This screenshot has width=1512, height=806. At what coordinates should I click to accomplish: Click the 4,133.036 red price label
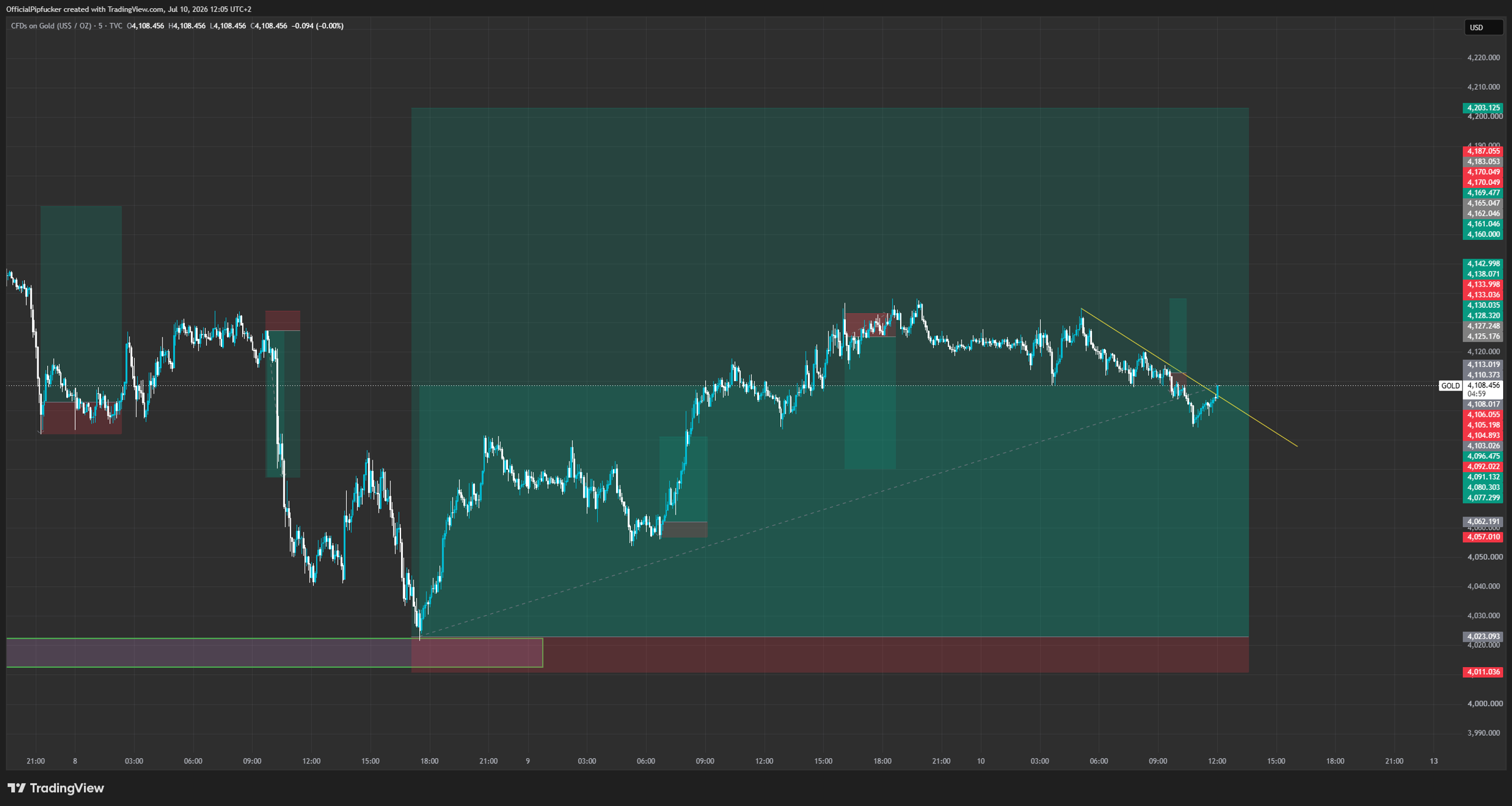1483,295
